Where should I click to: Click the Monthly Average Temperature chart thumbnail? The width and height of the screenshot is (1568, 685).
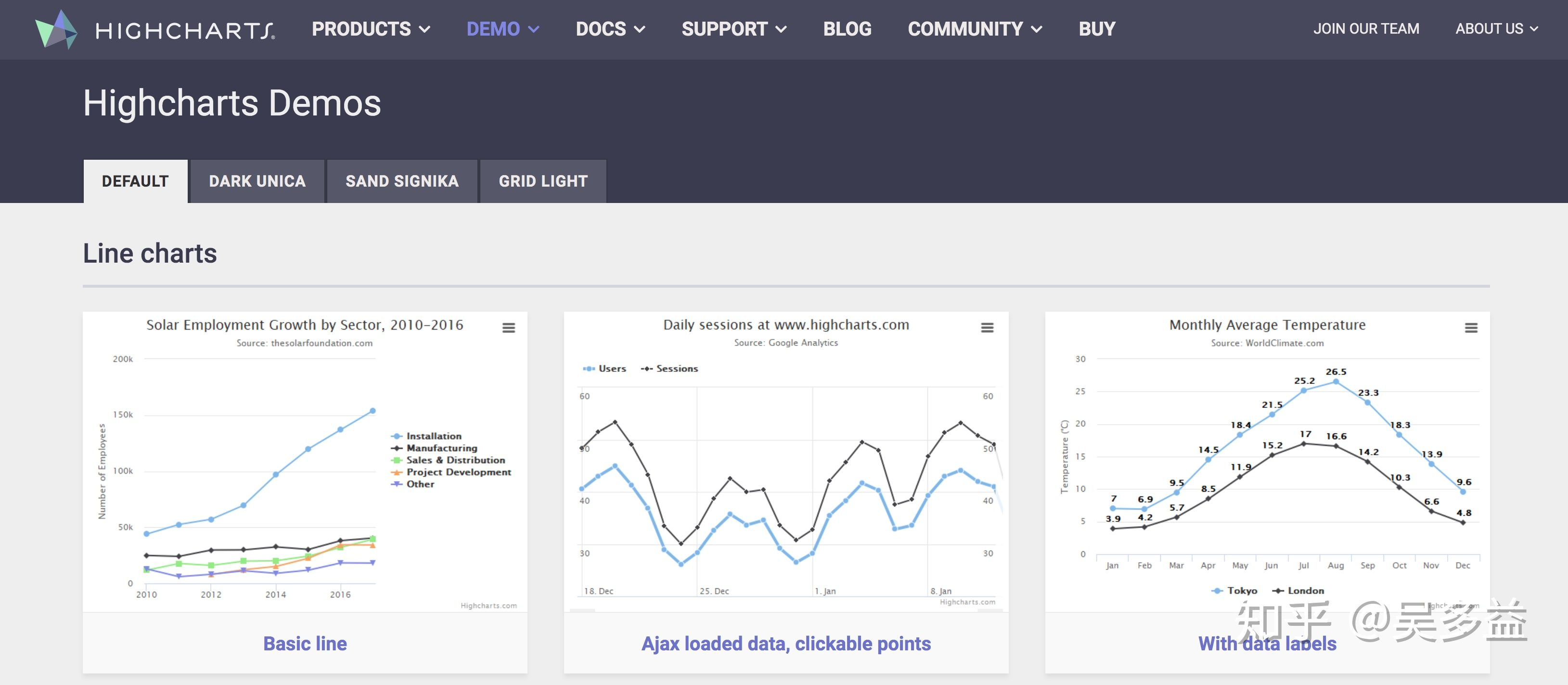[x=1267, y=462]
